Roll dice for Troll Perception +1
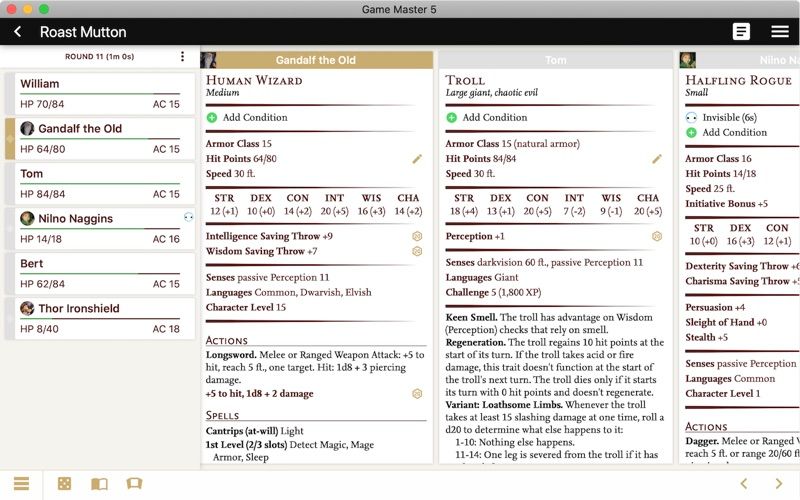 657,236
